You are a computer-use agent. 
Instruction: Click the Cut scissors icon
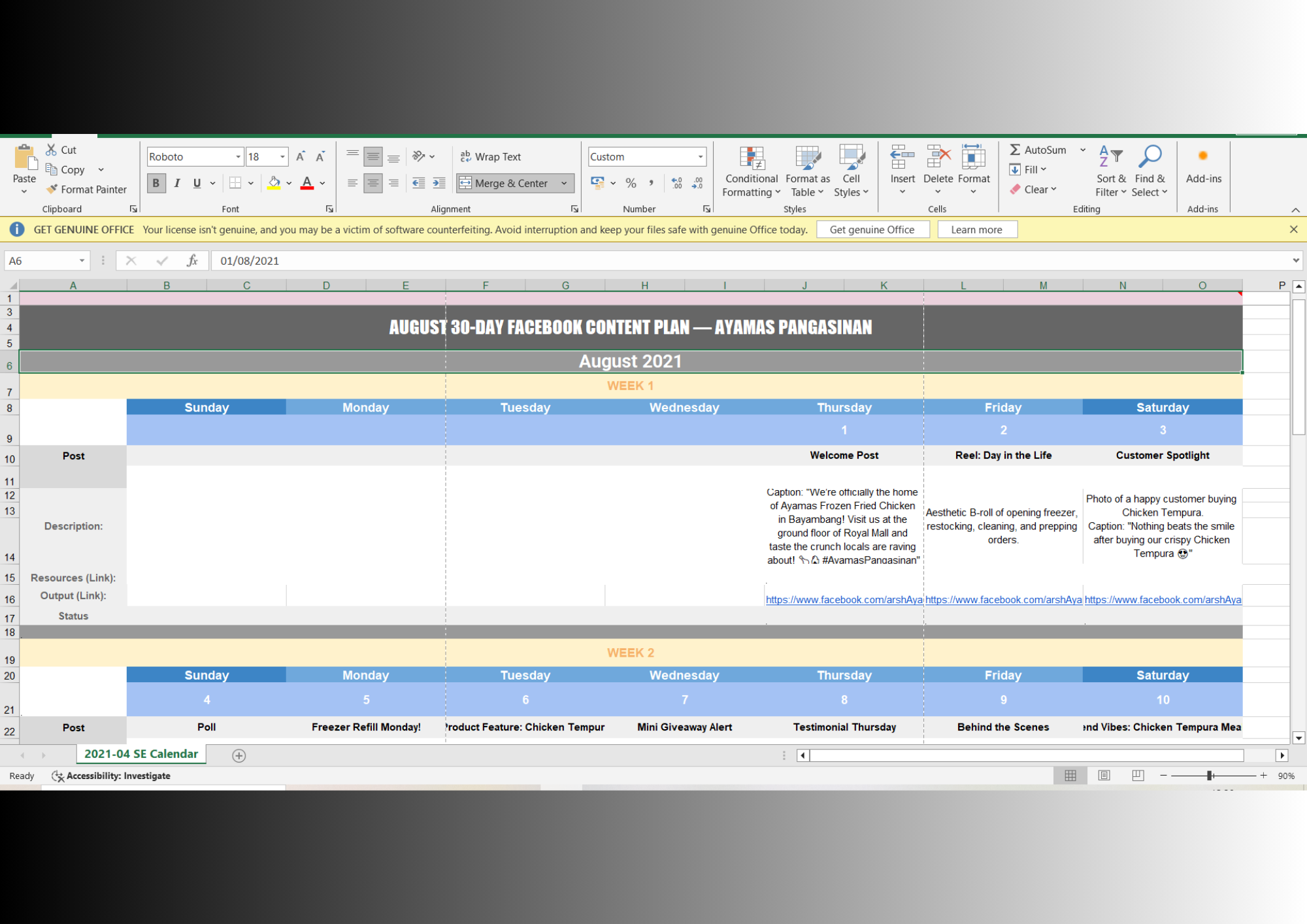(51, 150)
